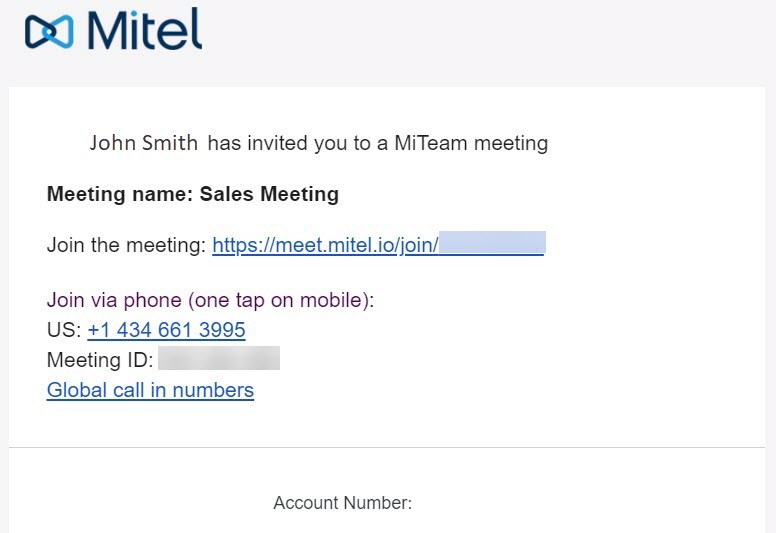Click the John Smith inviter name
The image size is (776, 533).
[x=144, y=143]
